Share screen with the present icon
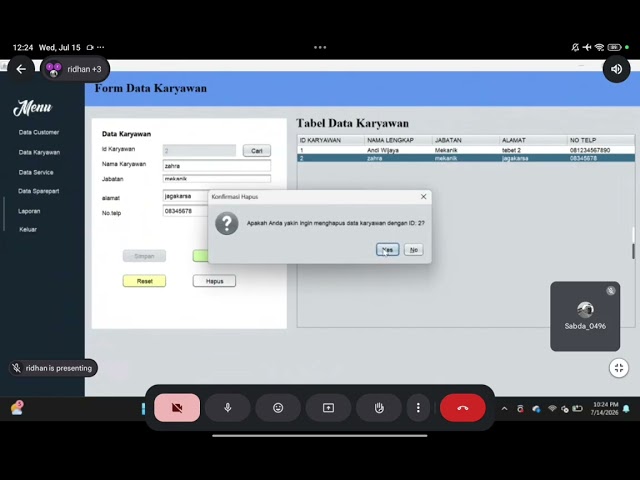640x480 pixels. pyautogui.click(x=329, y=408)
